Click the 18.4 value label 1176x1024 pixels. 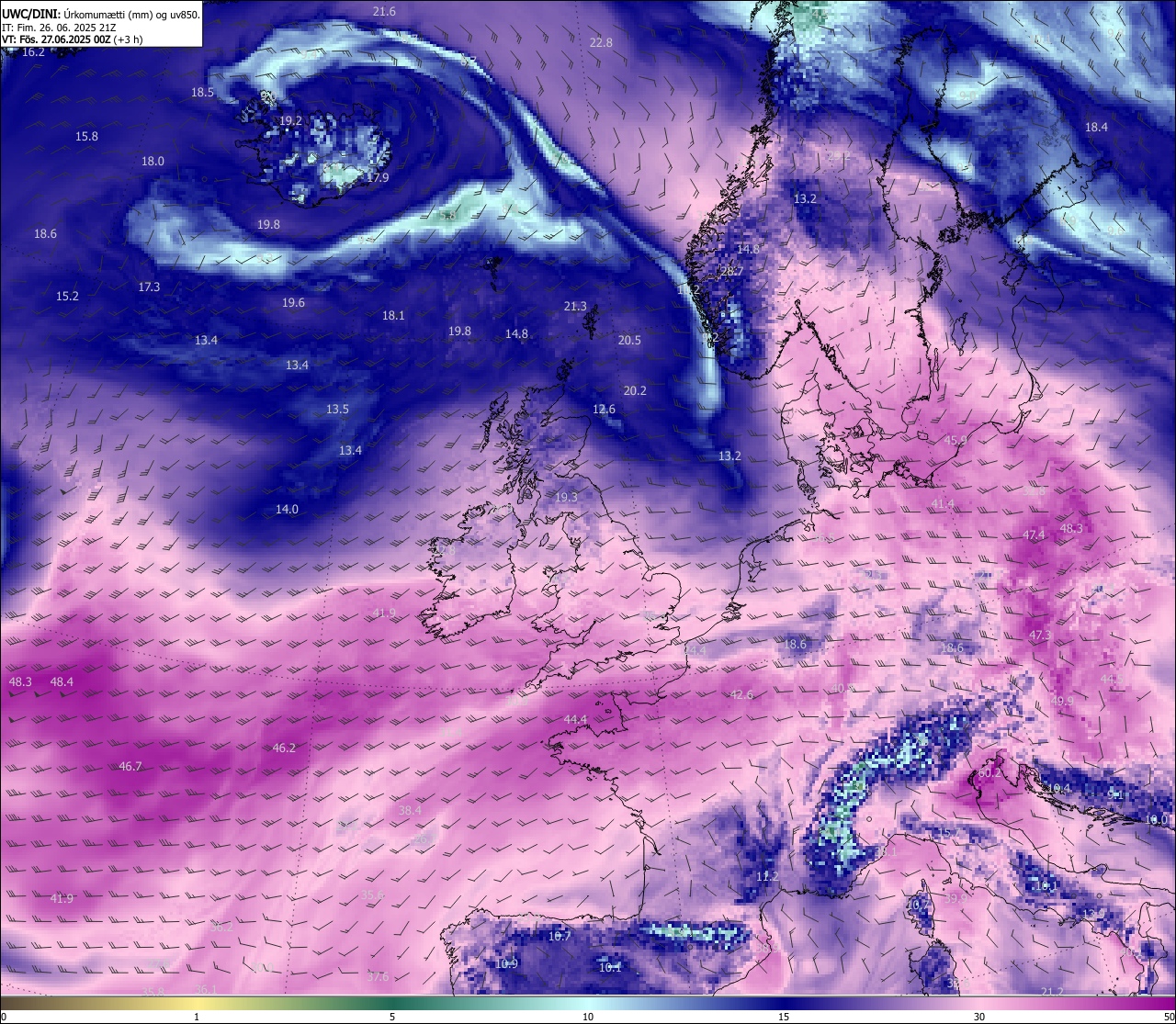click(1096, 127)
